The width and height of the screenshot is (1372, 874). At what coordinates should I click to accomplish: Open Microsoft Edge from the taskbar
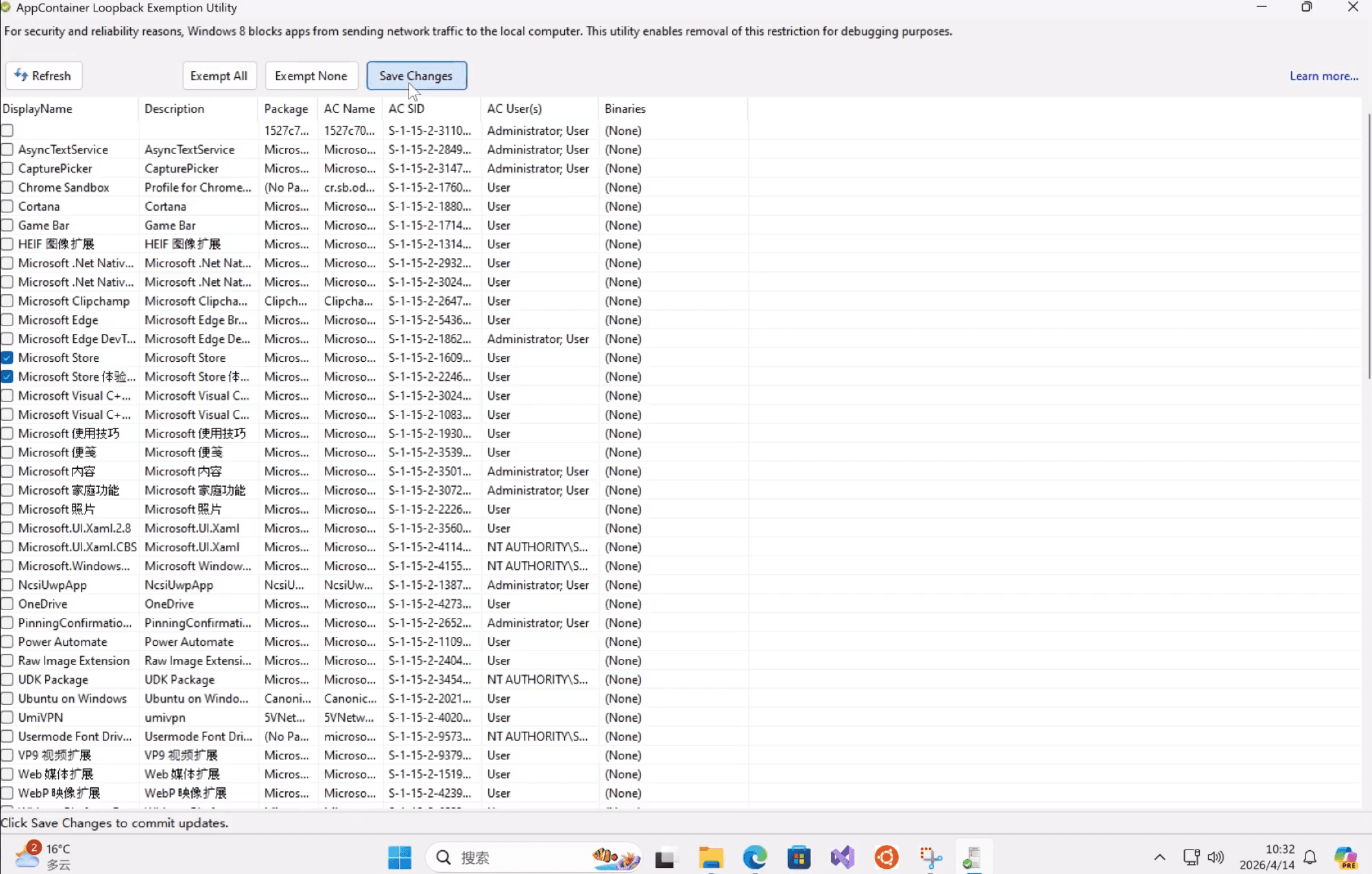click(754, 857)
